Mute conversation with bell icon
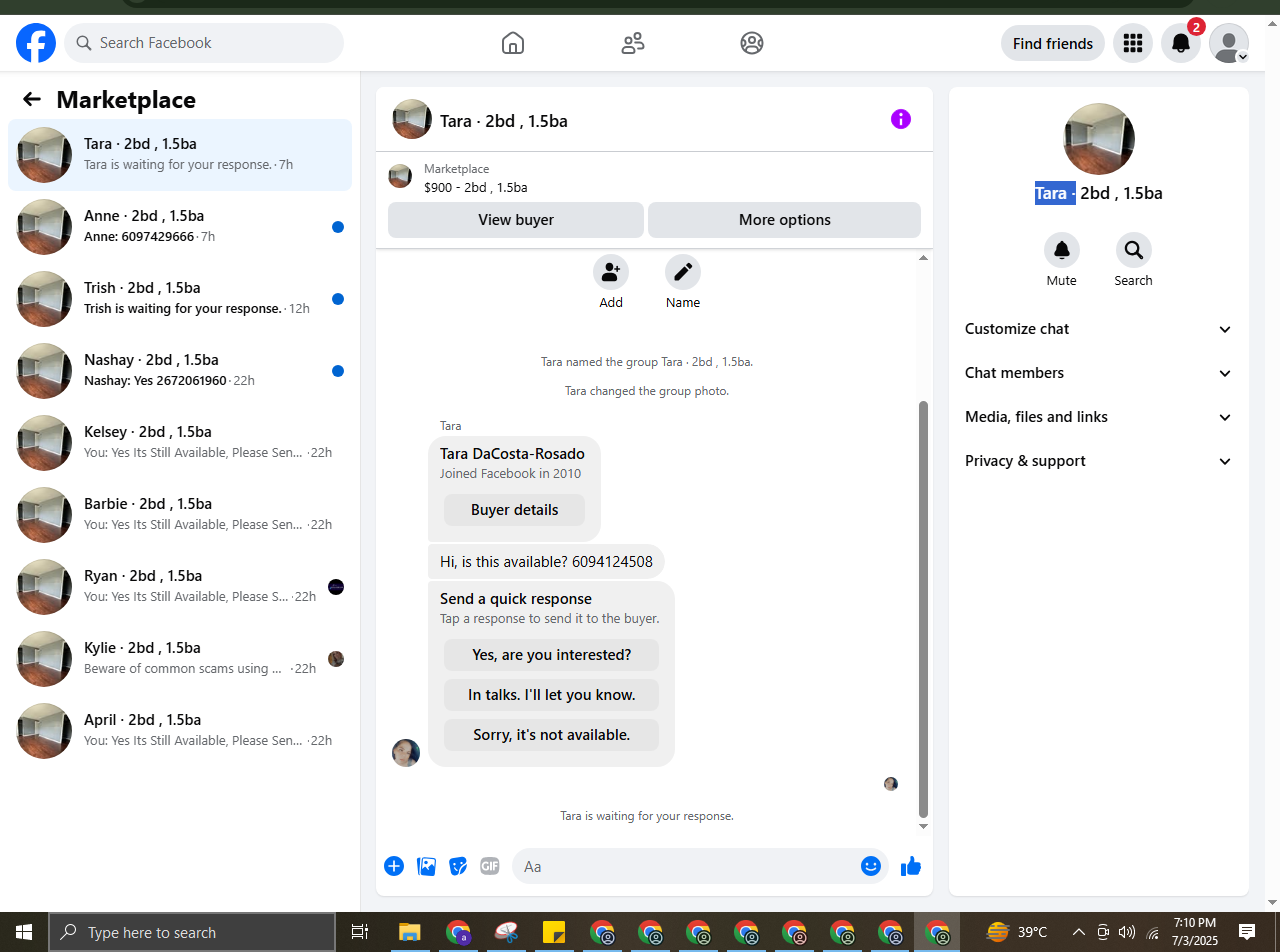The image size is (1280, 952). pos(1062,250)
